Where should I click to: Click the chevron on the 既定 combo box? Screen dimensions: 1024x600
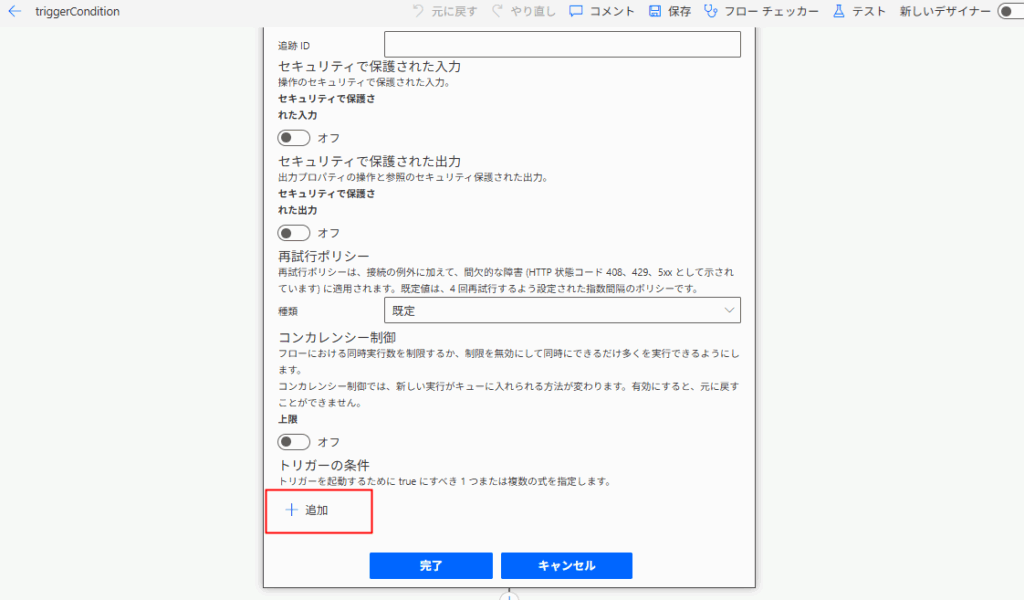tap(729, 310)
